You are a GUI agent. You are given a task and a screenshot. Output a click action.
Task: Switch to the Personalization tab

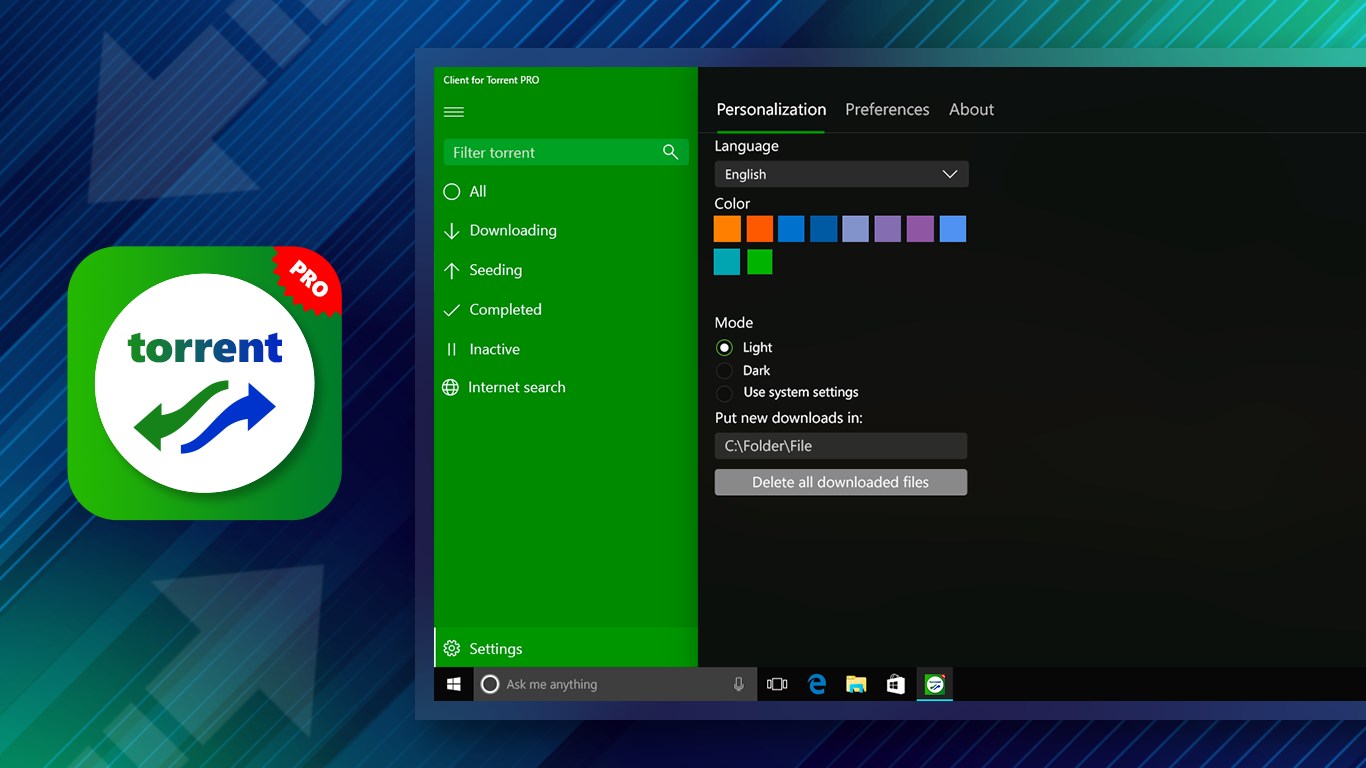point(771,109)
